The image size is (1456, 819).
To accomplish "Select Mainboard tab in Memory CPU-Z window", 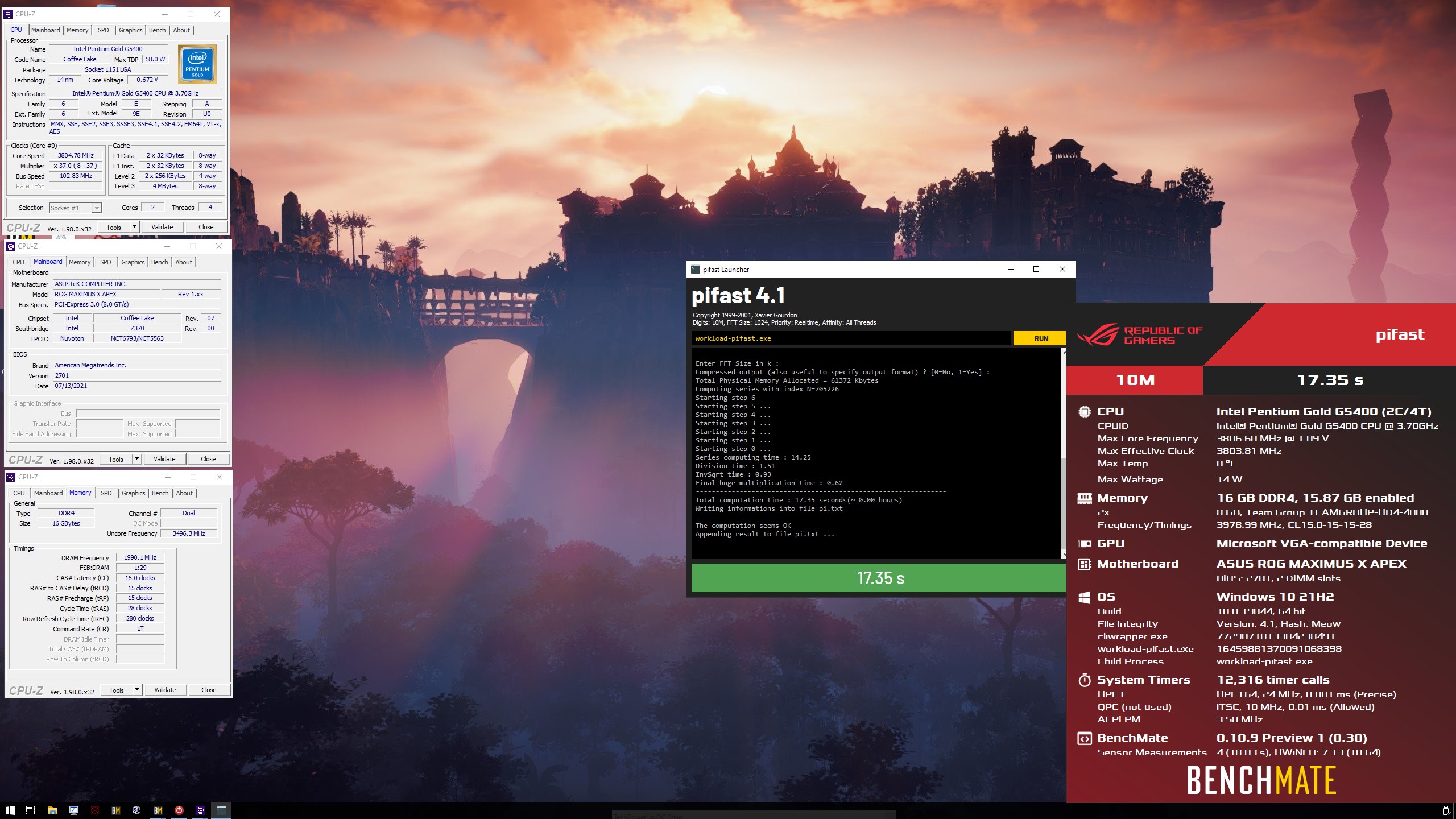I will [48, 493].
